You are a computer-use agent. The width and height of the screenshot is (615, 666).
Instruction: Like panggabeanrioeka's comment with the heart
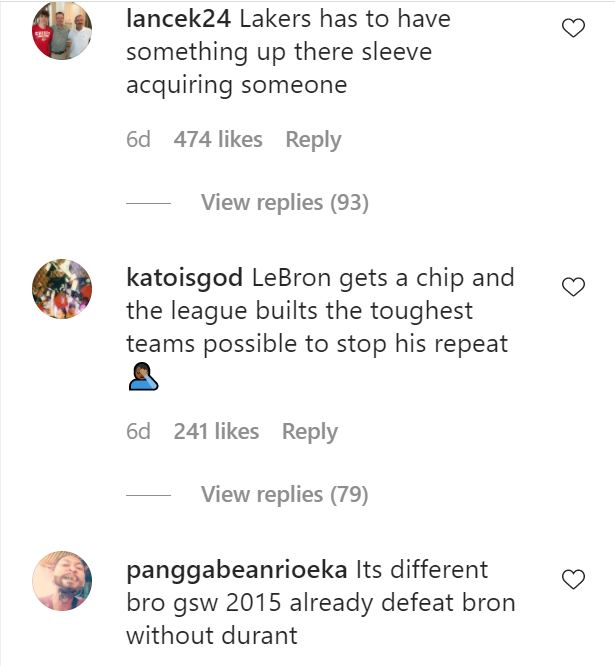[x=573, y=579]
